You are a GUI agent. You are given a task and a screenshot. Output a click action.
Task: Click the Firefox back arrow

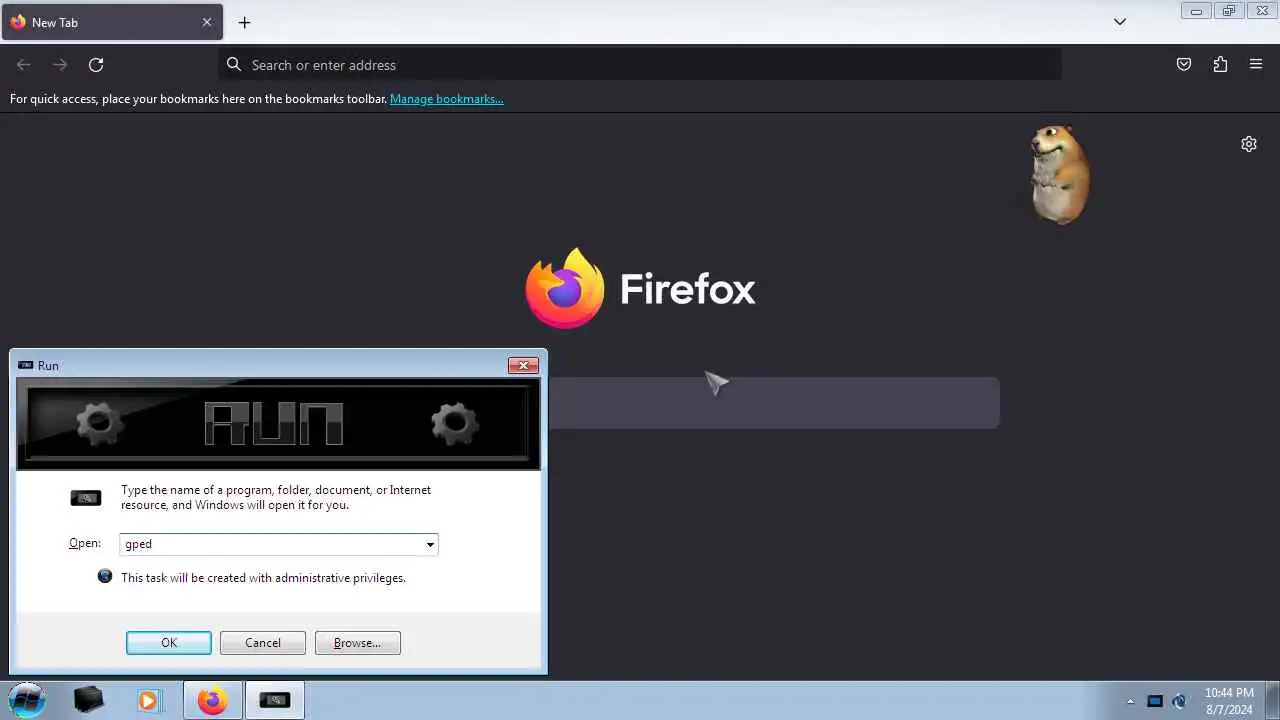pos(24,65)
